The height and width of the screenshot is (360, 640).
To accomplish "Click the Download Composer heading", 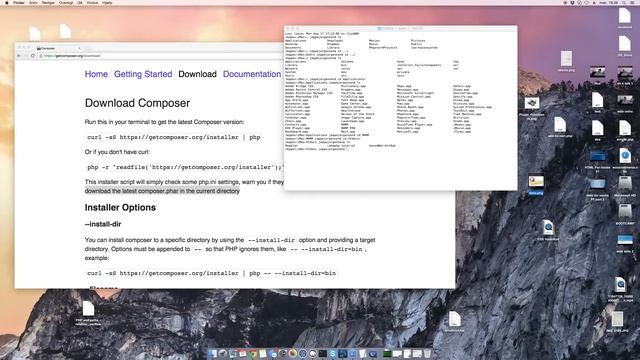I will (x=137, y=103).
